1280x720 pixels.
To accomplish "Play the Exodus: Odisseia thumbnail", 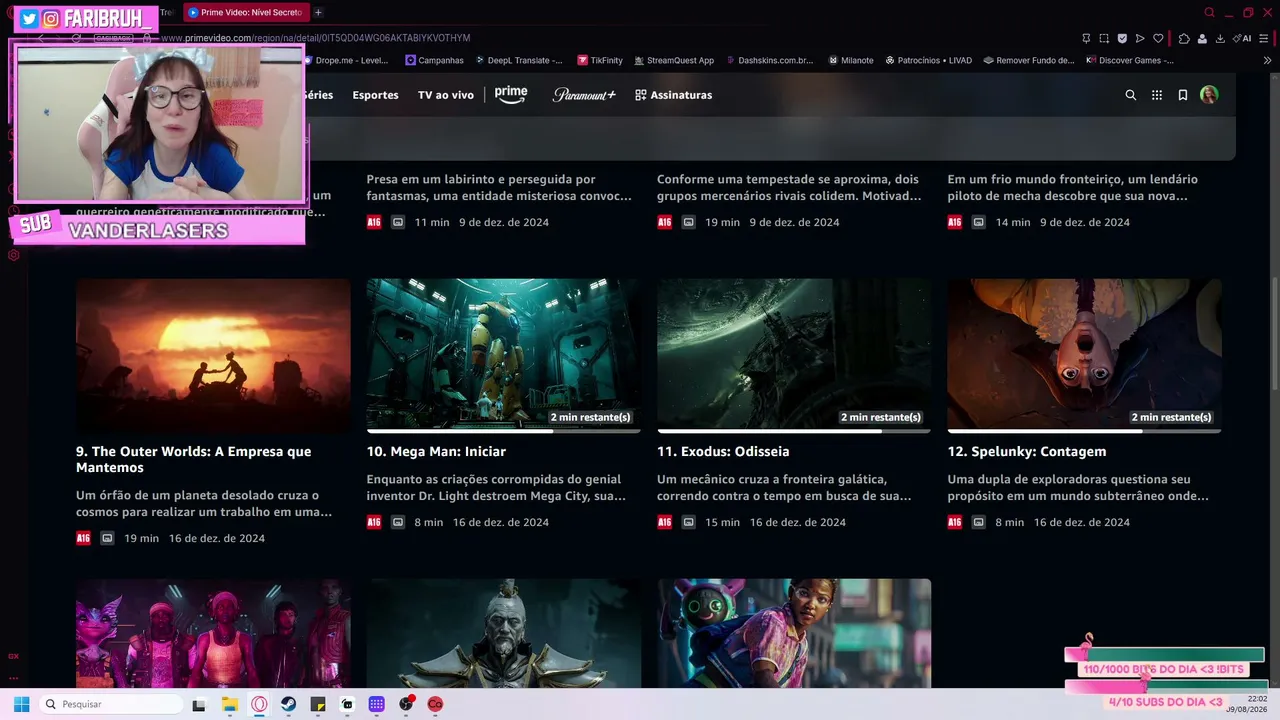I will [794, 355].
